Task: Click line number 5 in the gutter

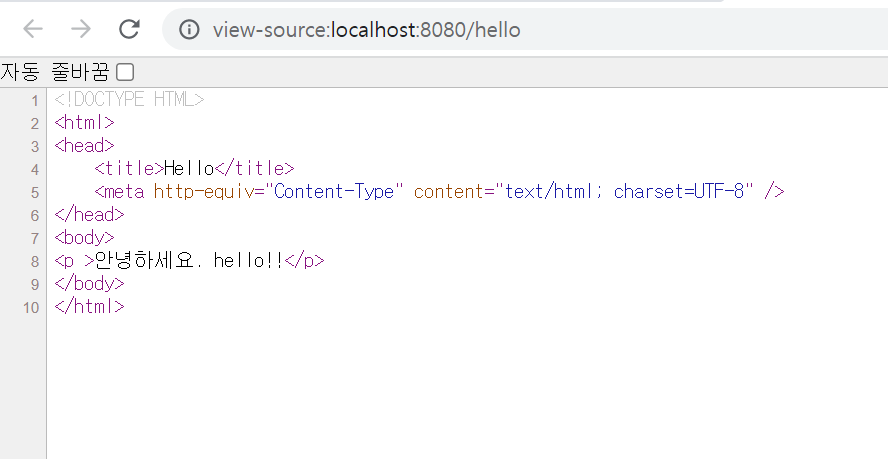Action: [35, 193]
